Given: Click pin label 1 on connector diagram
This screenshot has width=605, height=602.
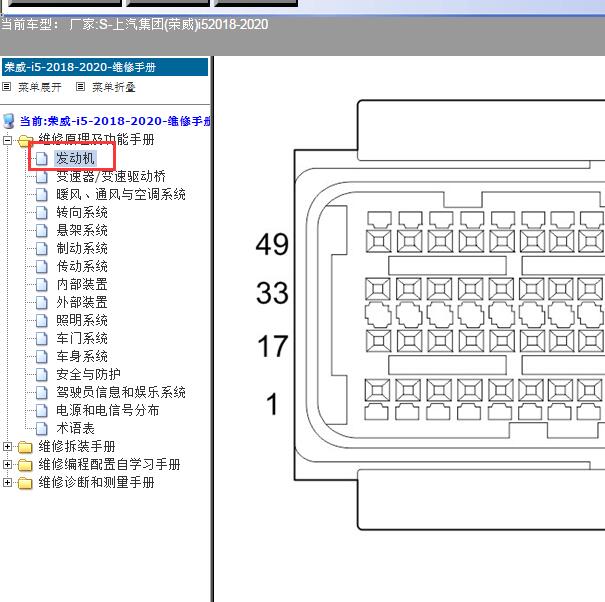Looking at the screenshot, I should click(272, 404).
